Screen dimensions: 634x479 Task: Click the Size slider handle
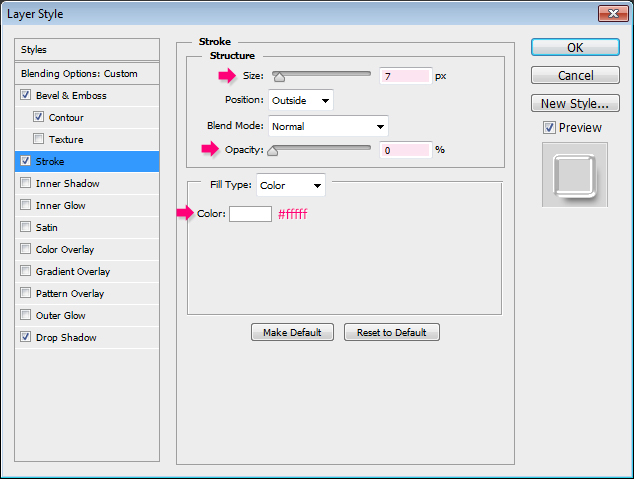click(x=279, y=76)
